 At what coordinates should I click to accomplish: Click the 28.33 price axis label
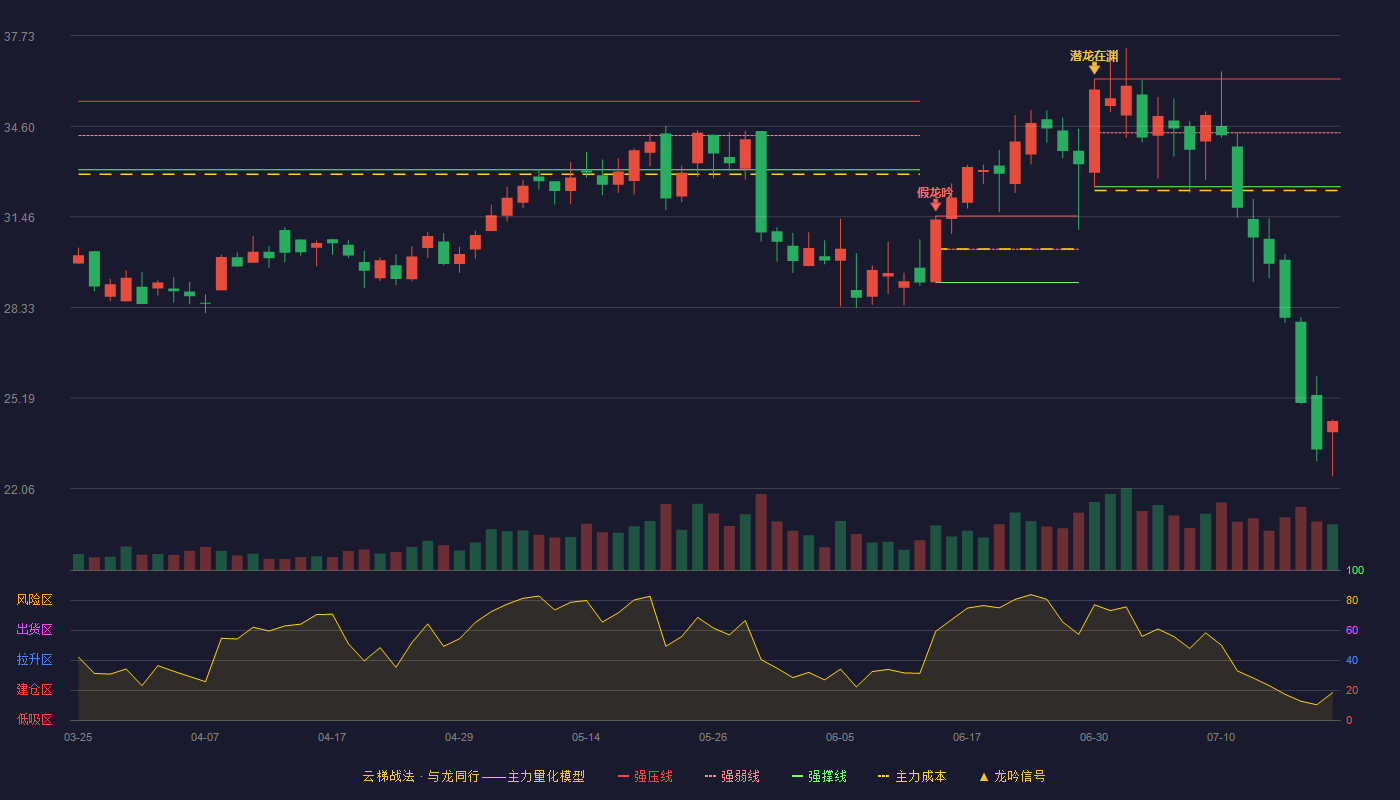[x=19, y=309]
